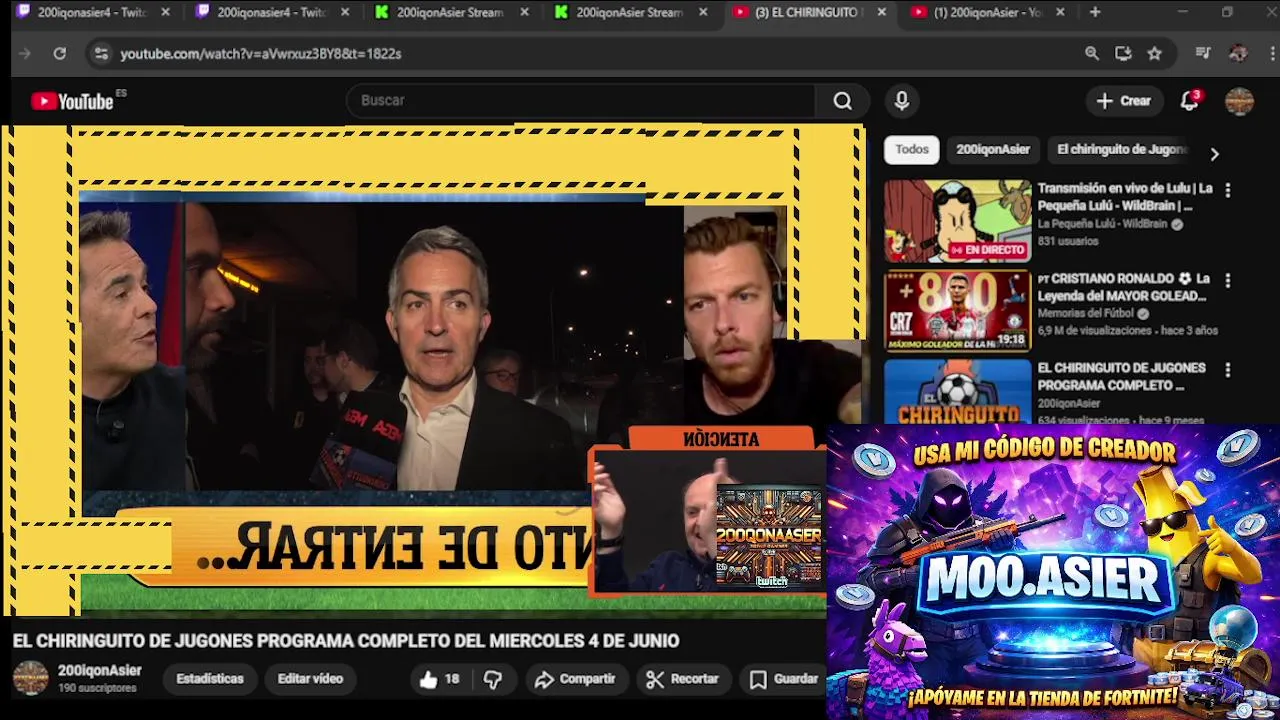The width and height of the screenshot is (1280, 720).
Task: Click the Crear button
Action: pyautogui.click(x=1124, y=101)
